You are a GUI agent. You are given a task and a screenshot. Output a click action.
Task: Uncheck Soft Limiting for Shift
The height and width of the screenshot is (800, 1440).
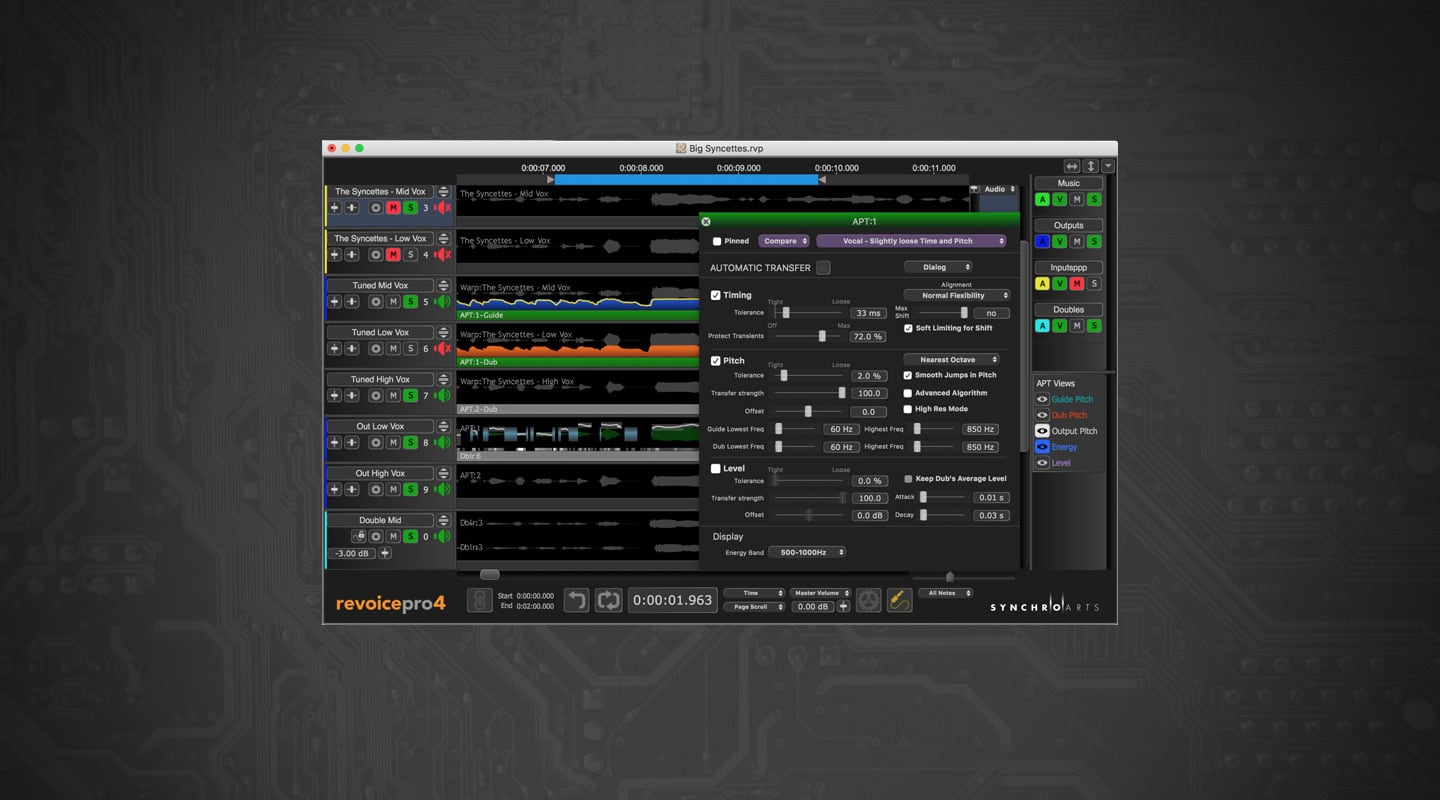(908, 328)
